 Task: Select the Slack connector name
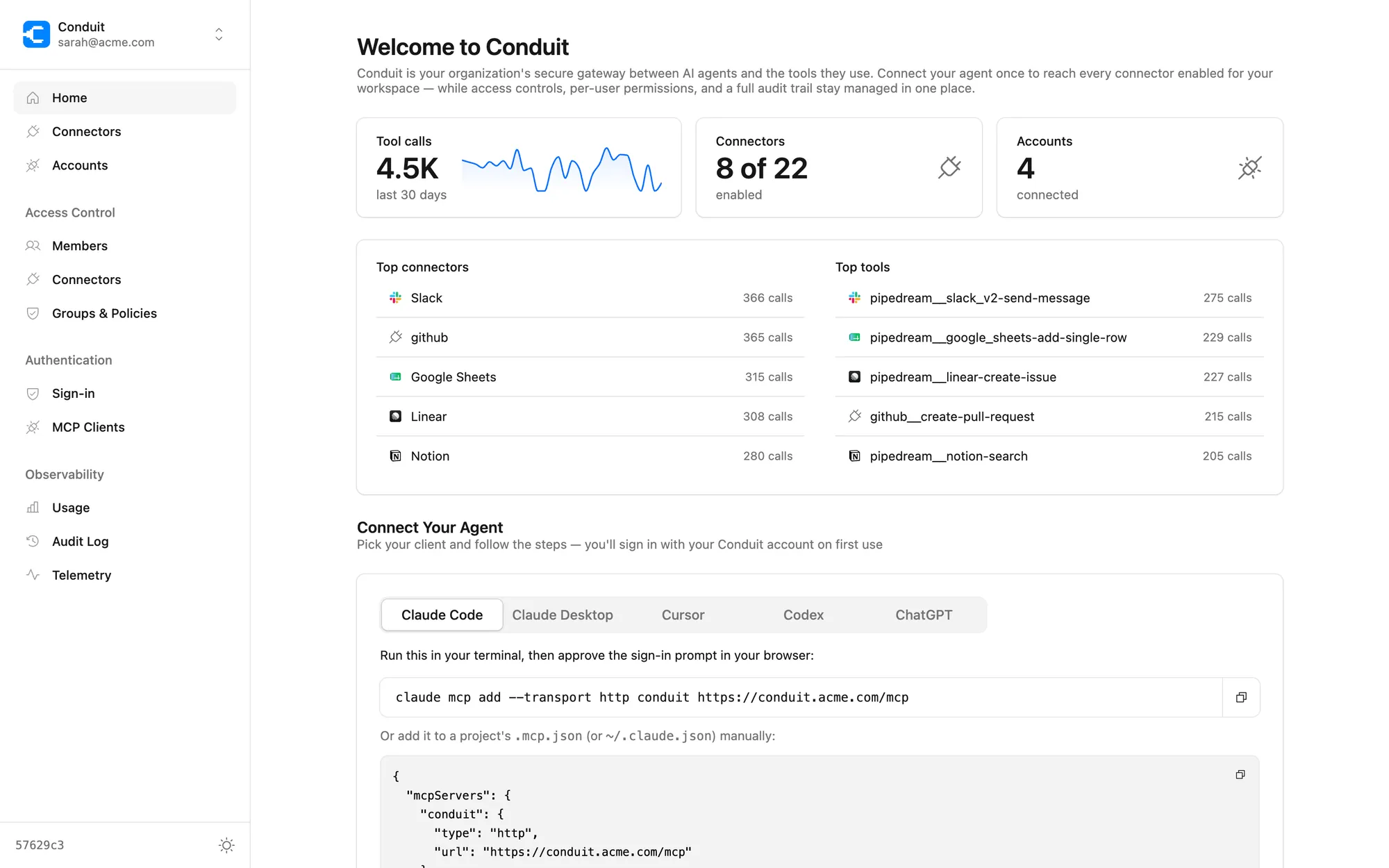pos(426,298)
